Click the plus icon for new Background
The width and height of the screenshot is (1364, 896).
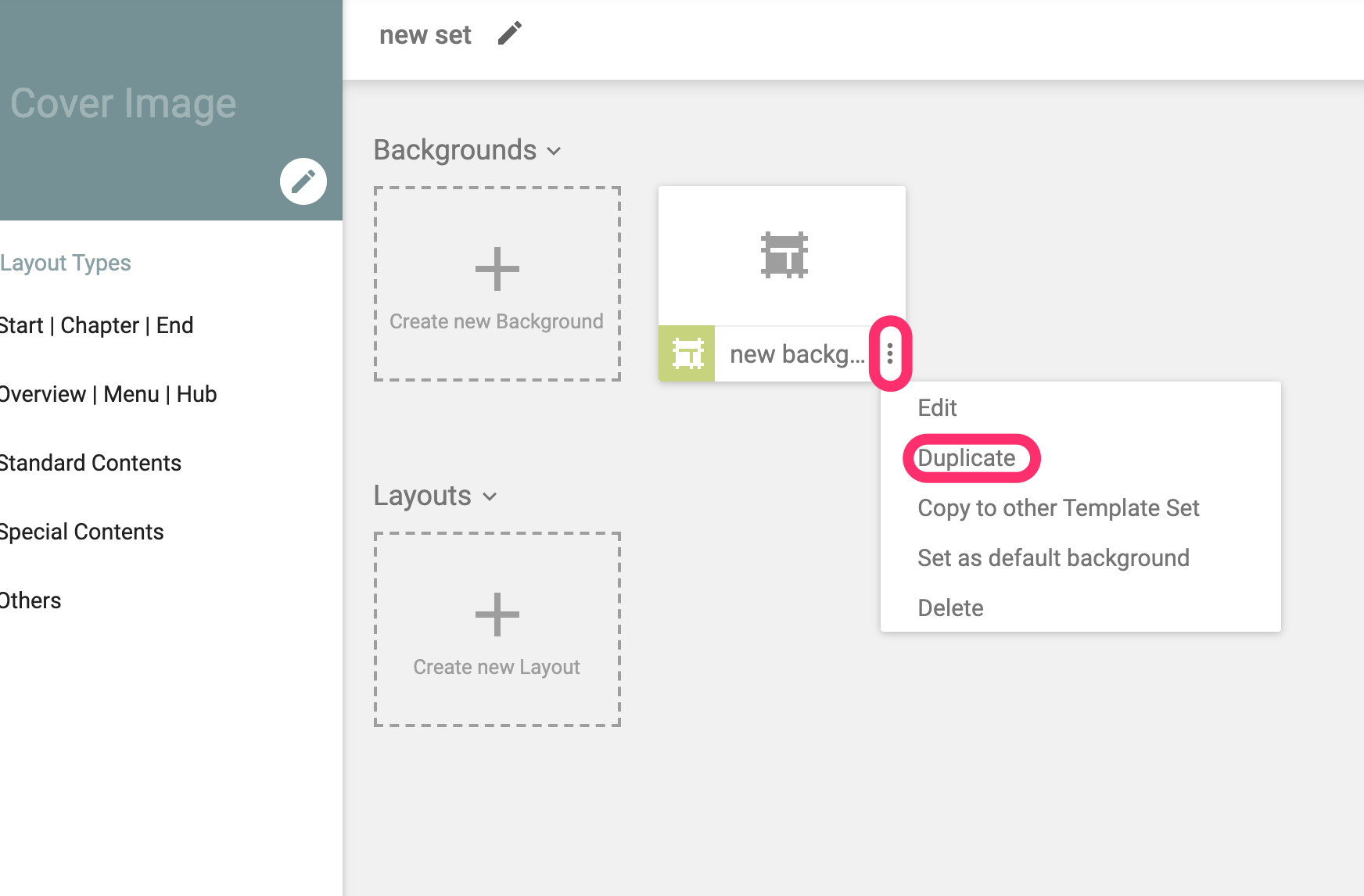tap(497, 269)
